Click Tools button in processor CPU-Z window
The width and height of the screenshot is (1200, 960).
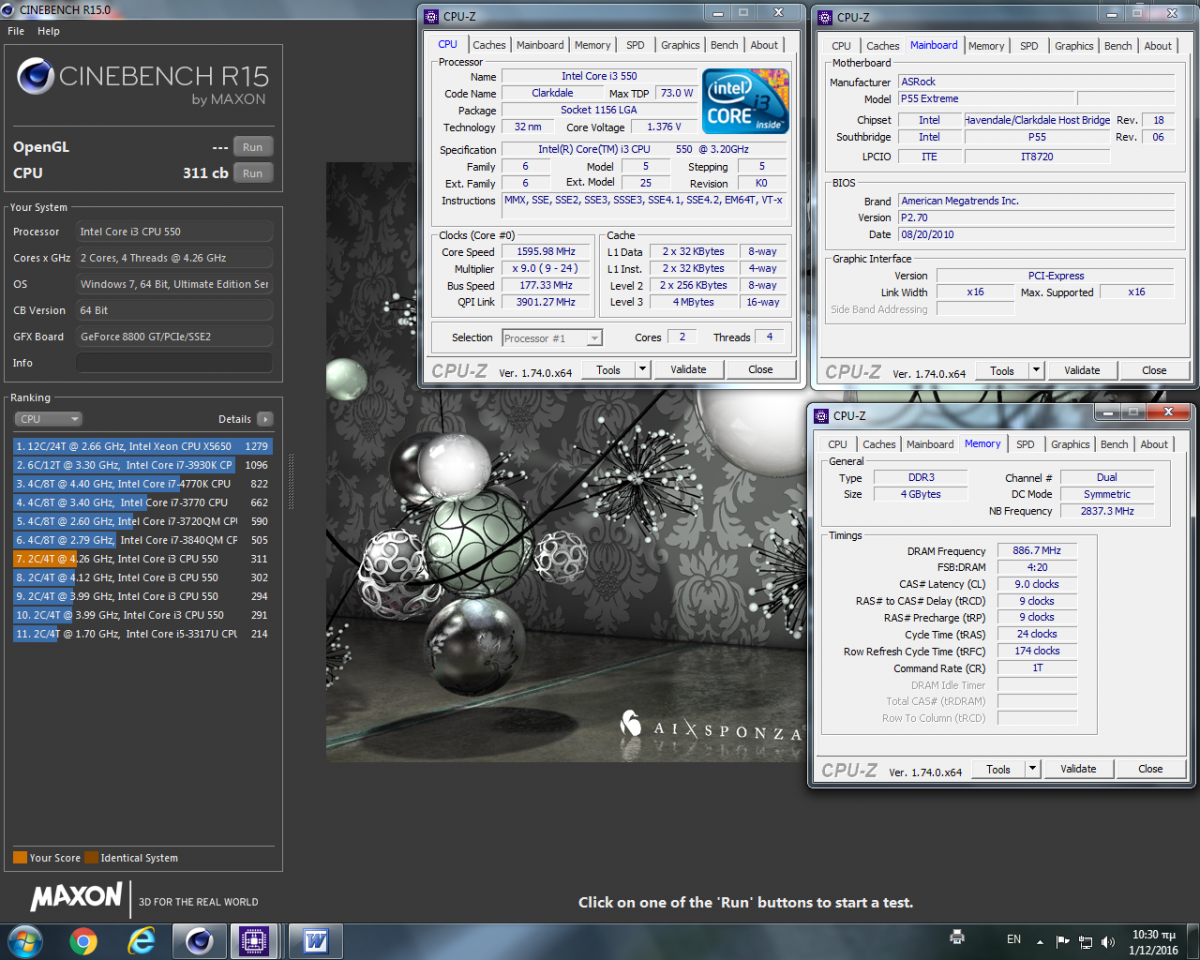click(x=608, y=370)
